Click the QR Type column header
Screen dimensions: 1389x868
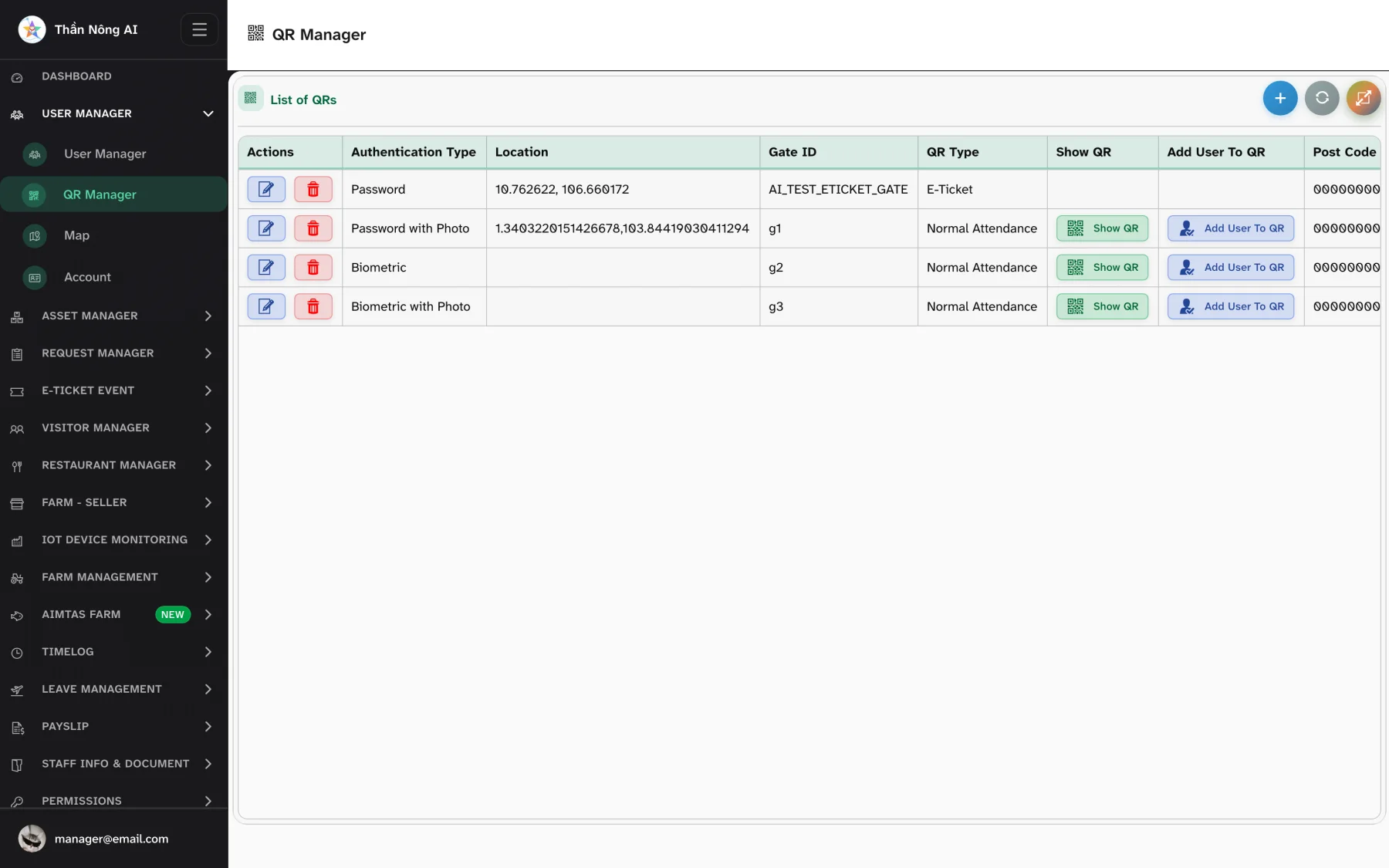click(x=982, y=152)
